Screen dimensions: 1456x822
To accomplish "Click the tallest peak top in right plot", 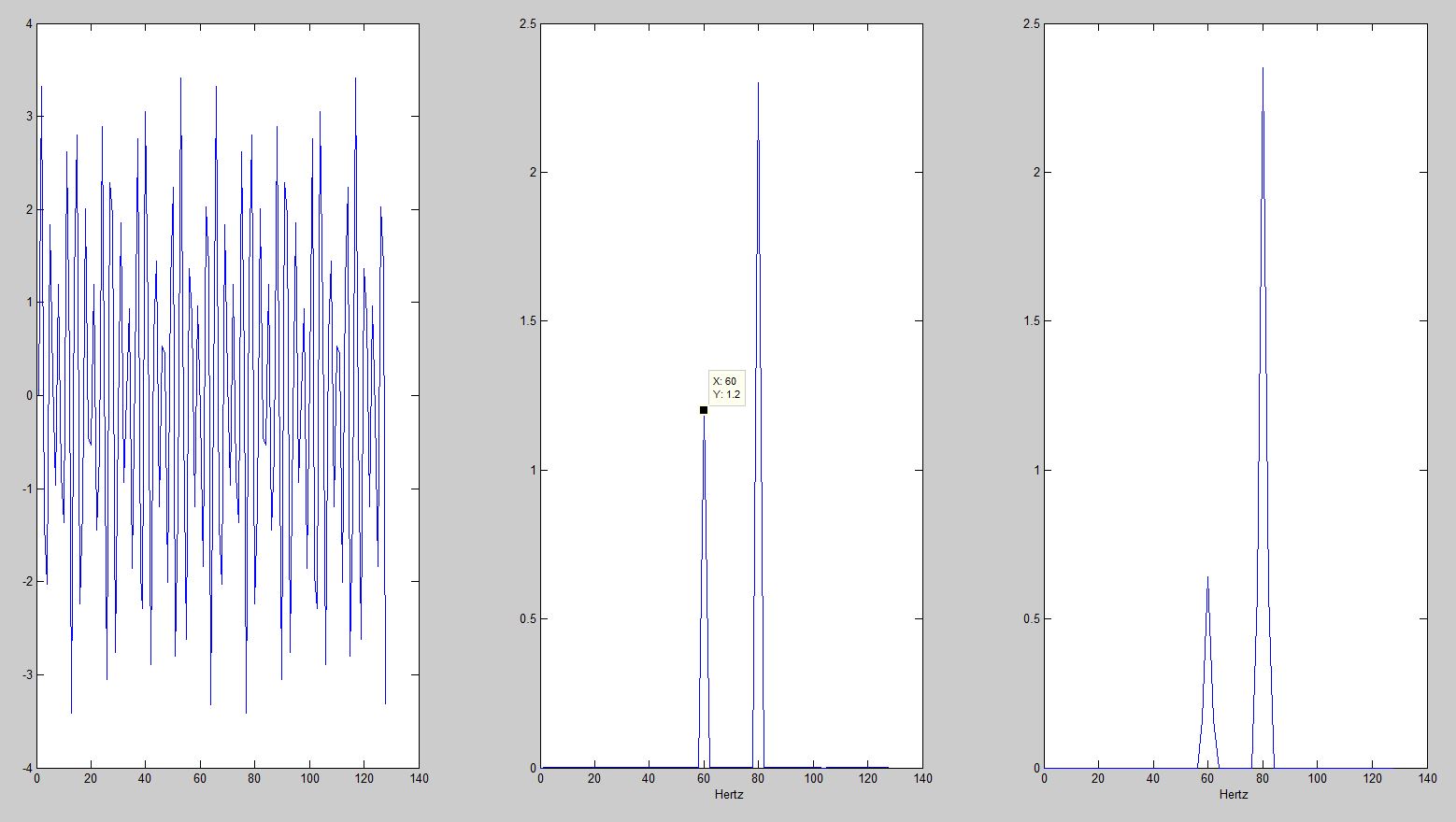I will (1263, 69).
